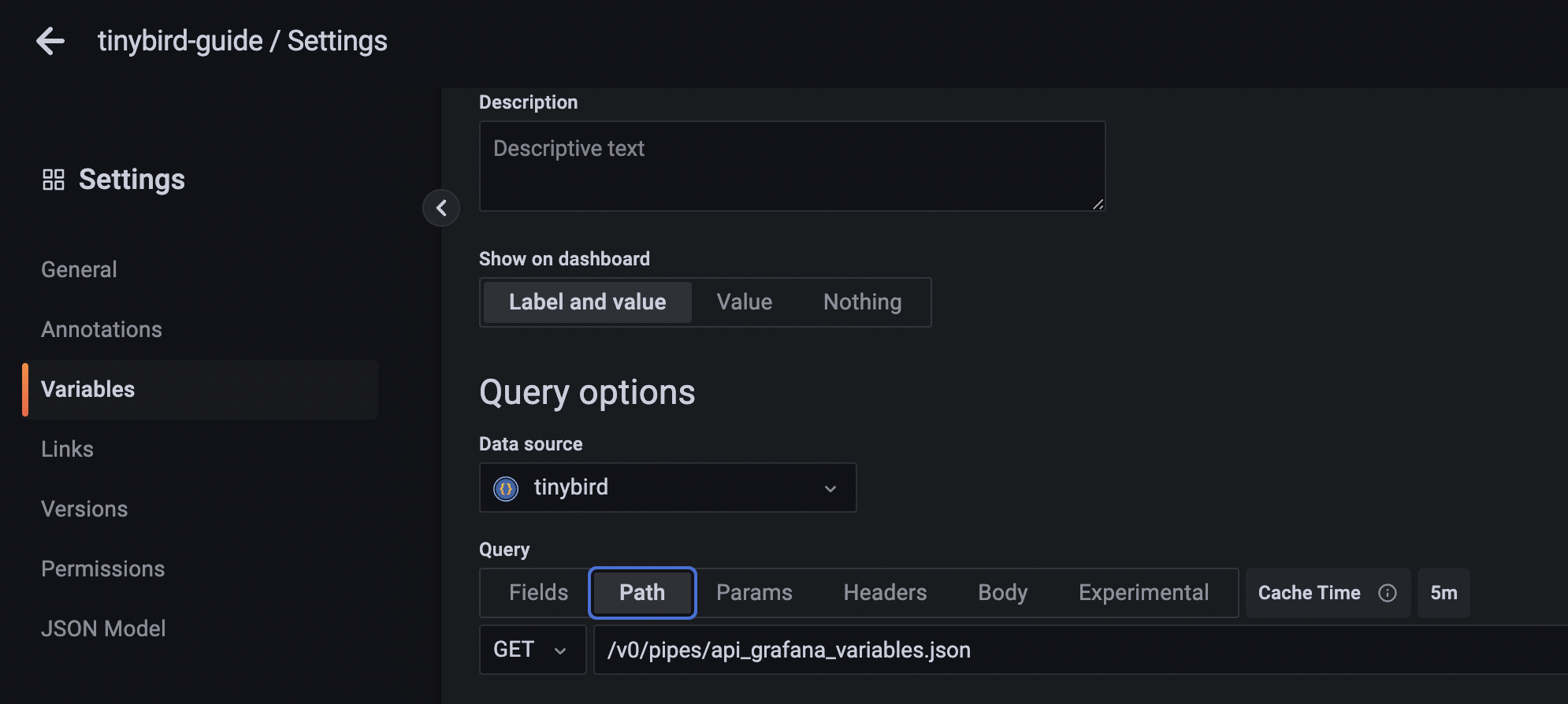
Task: Switch to the Experimental query tab
Action: click(1143, 593)
